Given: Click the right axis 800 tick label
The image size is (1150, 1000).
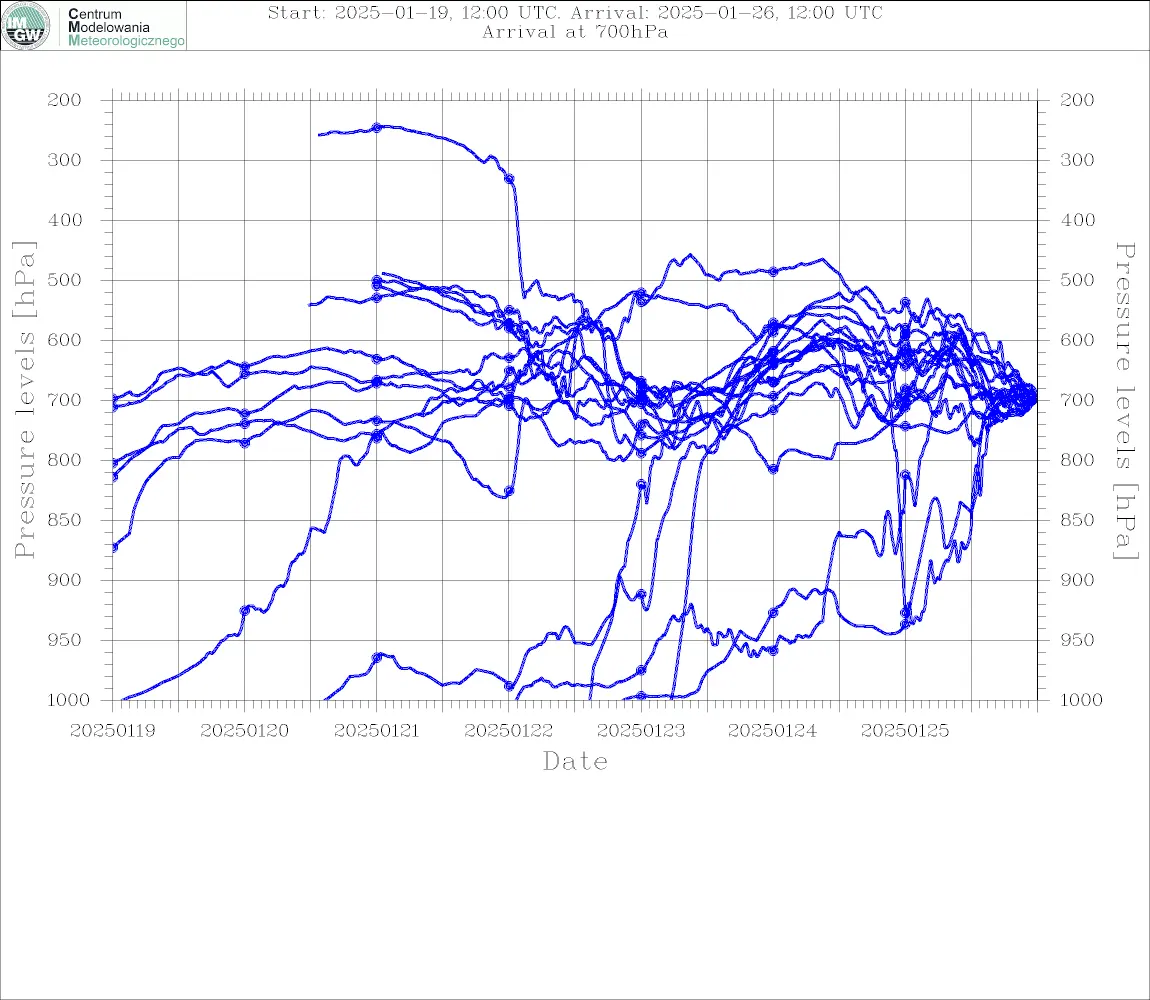Looking at the screenshot, I should pos(1077,460).
